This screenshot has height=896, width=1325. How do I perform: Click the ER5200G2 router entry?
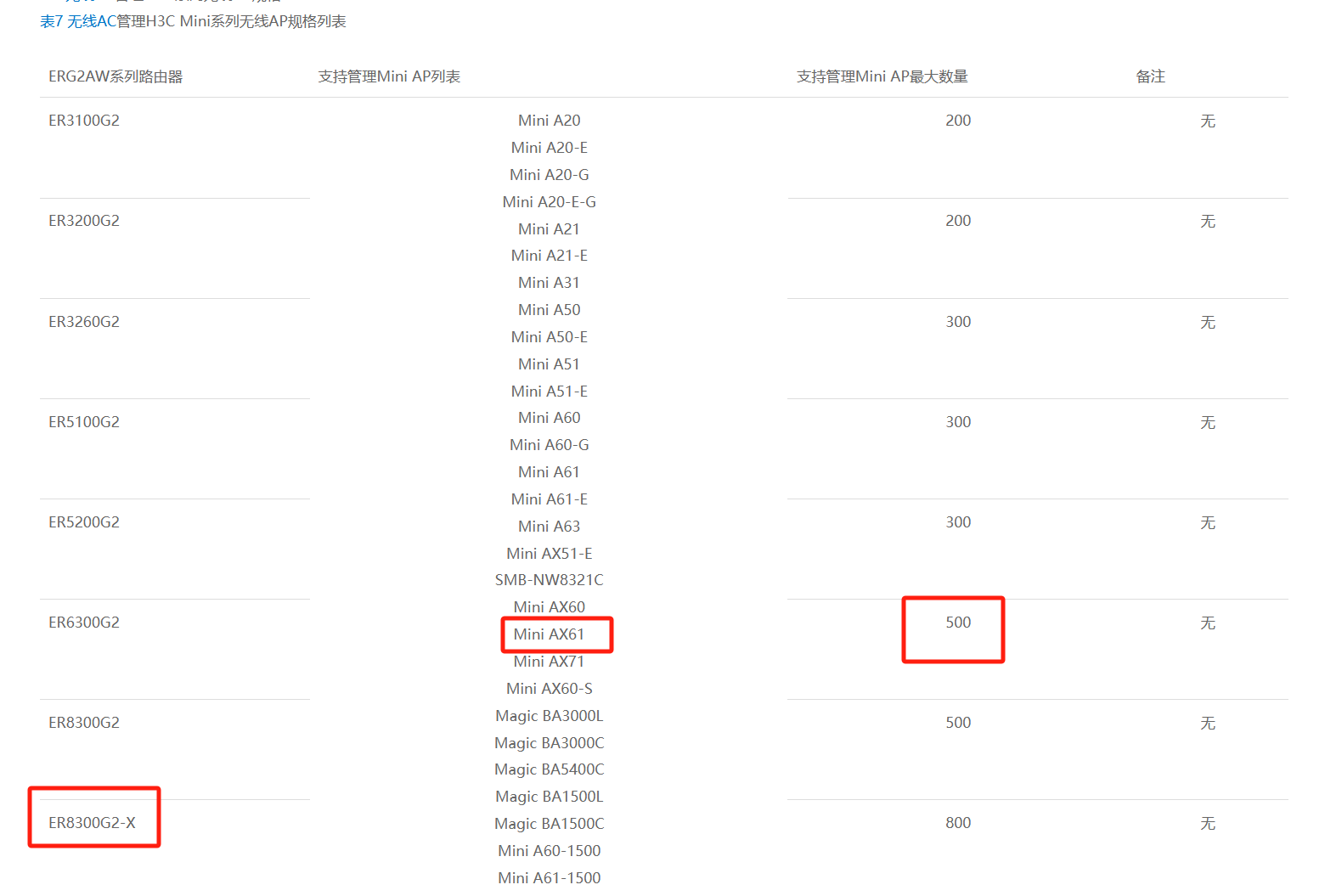(x=84, y=522)
